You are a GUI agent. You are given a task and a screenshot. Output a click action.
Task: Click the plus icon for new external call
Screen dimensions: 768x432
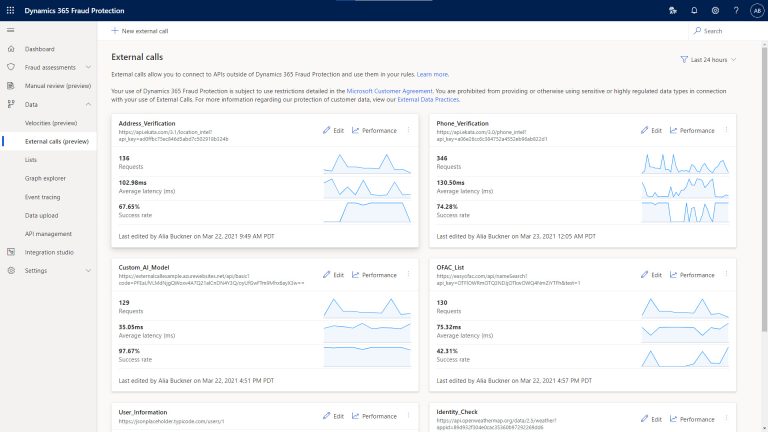115,31
